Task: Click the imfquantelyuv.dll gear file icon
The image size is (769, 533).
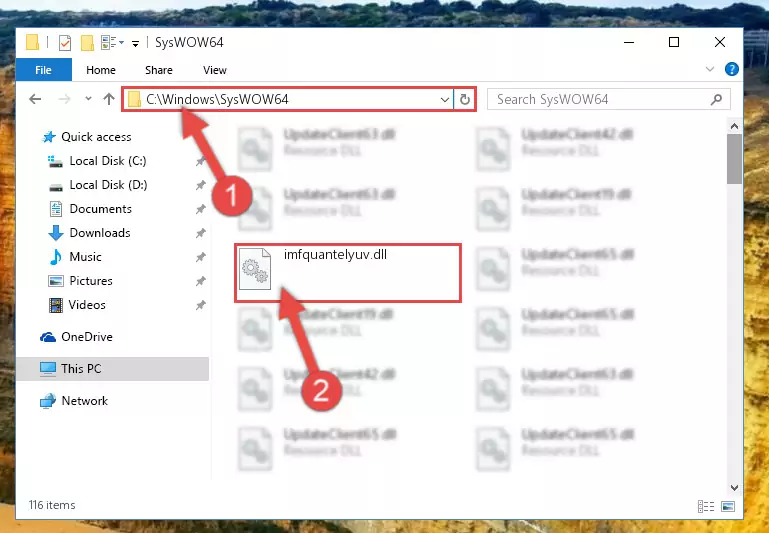Action: pyautogui.click(x=255, y=269)
